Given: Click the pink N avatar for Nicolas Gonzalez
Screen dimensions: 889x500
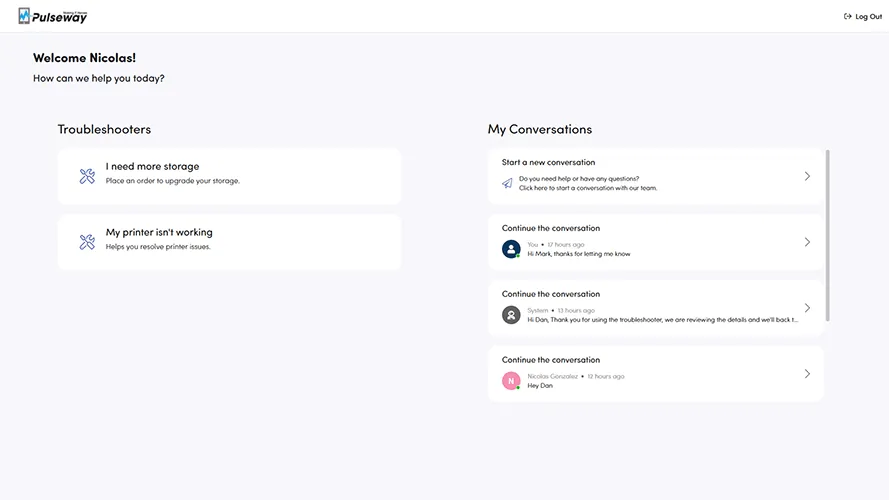Looking at the screenshot, I should click(x=511, y=380).
